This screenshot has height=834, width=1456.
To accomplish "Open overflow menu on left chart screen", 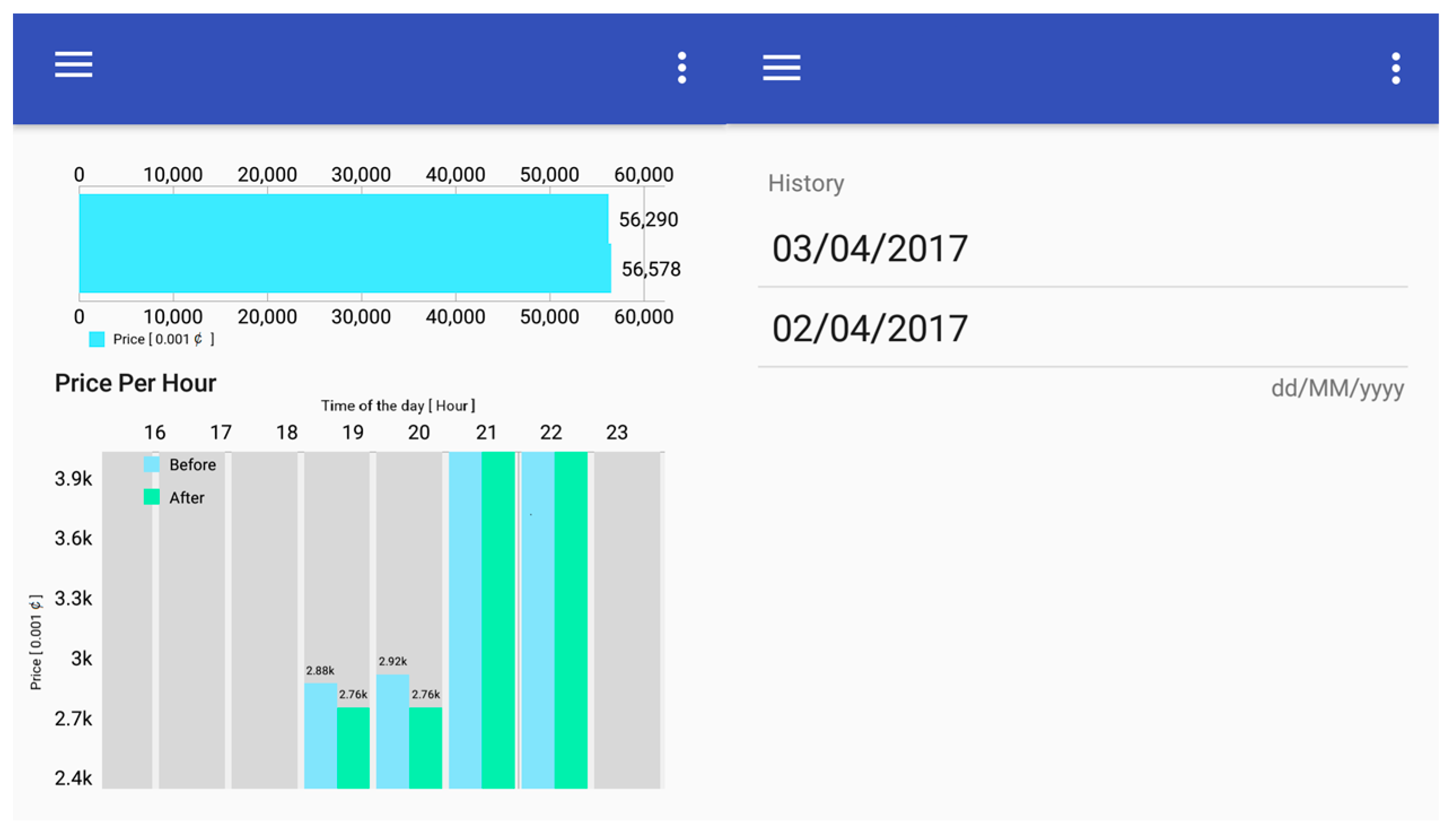I will 682,68.
